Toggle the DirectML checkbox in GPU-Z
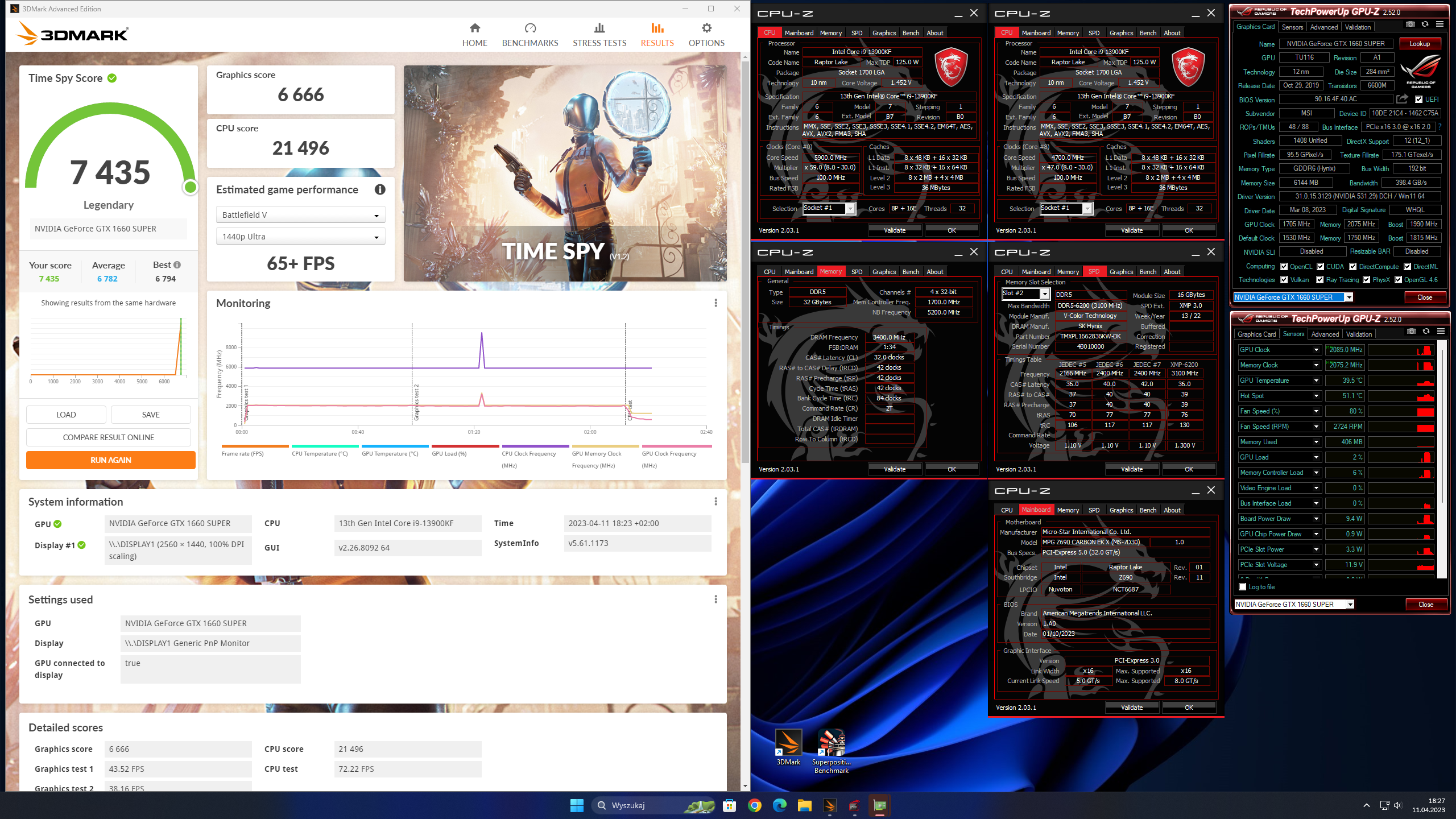 1407,267
